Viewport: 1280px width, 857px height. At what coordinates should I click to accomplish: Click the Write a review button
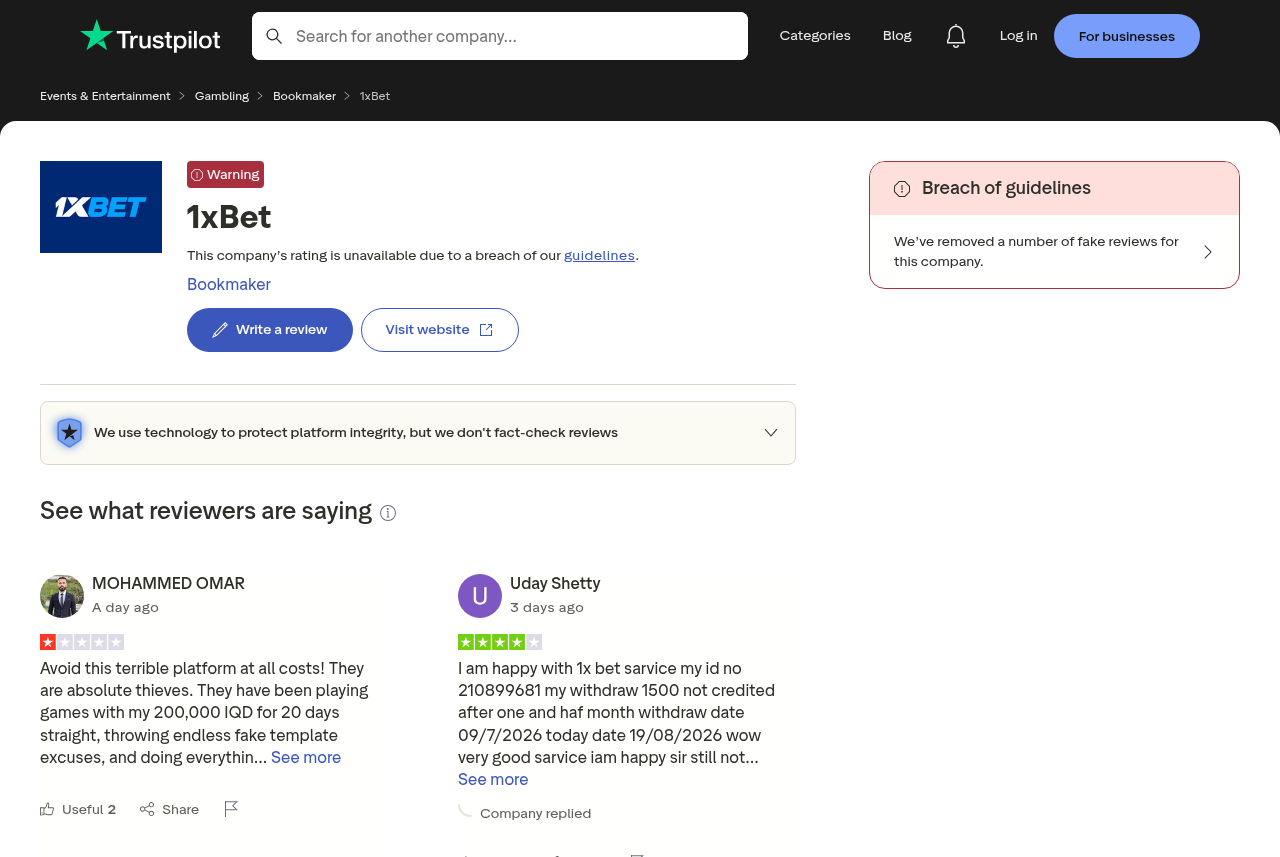click(270, 330)
